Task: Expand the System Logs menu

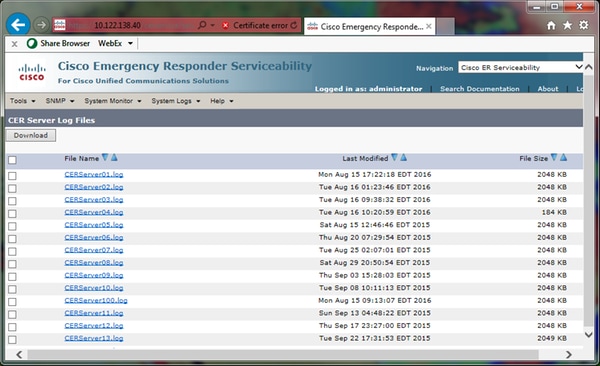Action: (x=176, y=101)
